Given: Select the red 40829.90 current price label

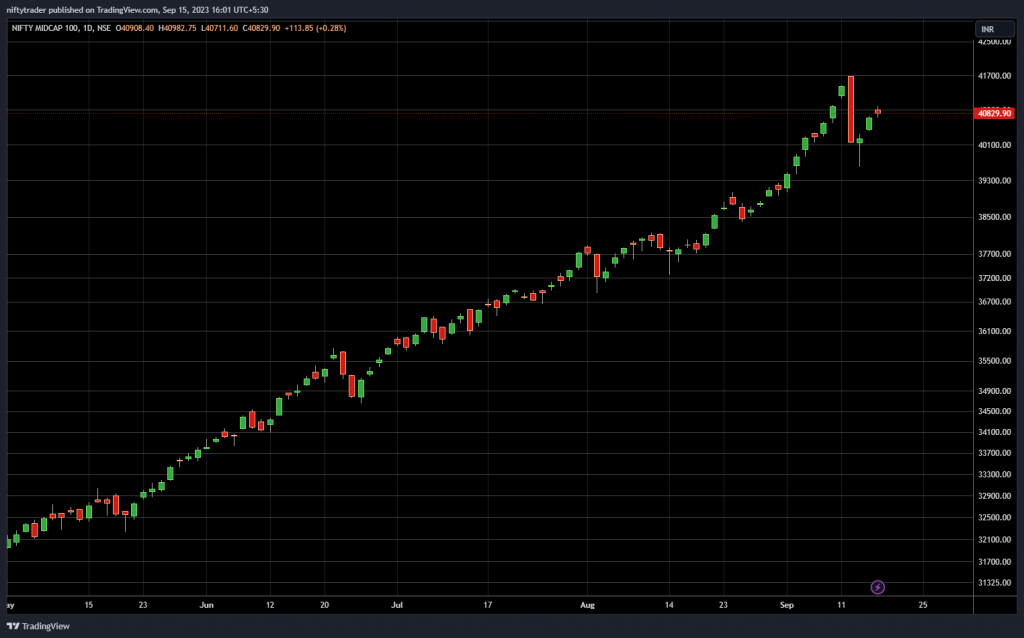Looking at the screenshot, I should click(x=993, y=113).
